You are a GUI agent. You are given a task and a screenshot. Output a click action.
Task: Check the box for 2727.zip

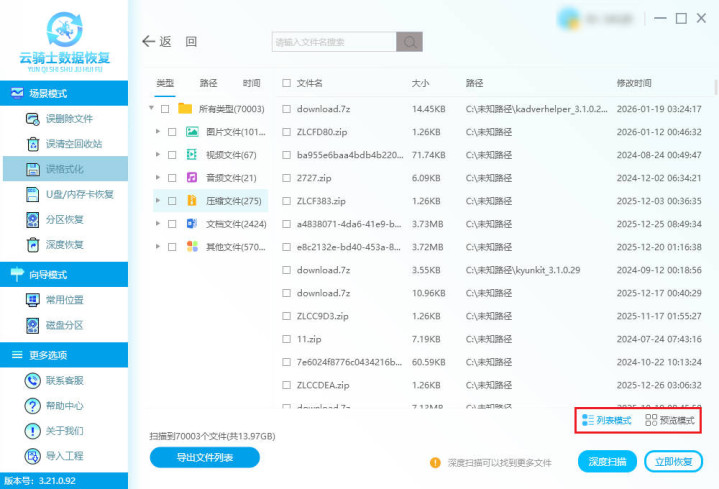tap(287, 178)
